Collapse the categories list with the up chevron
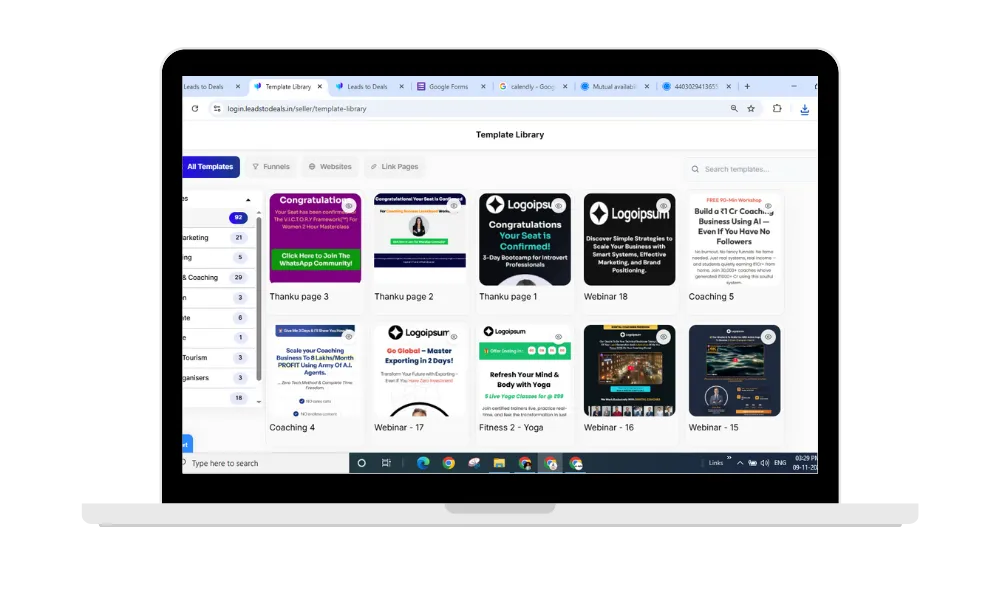Image resolution: width=1000 pixels, height=600 pixels. [248, 198]
